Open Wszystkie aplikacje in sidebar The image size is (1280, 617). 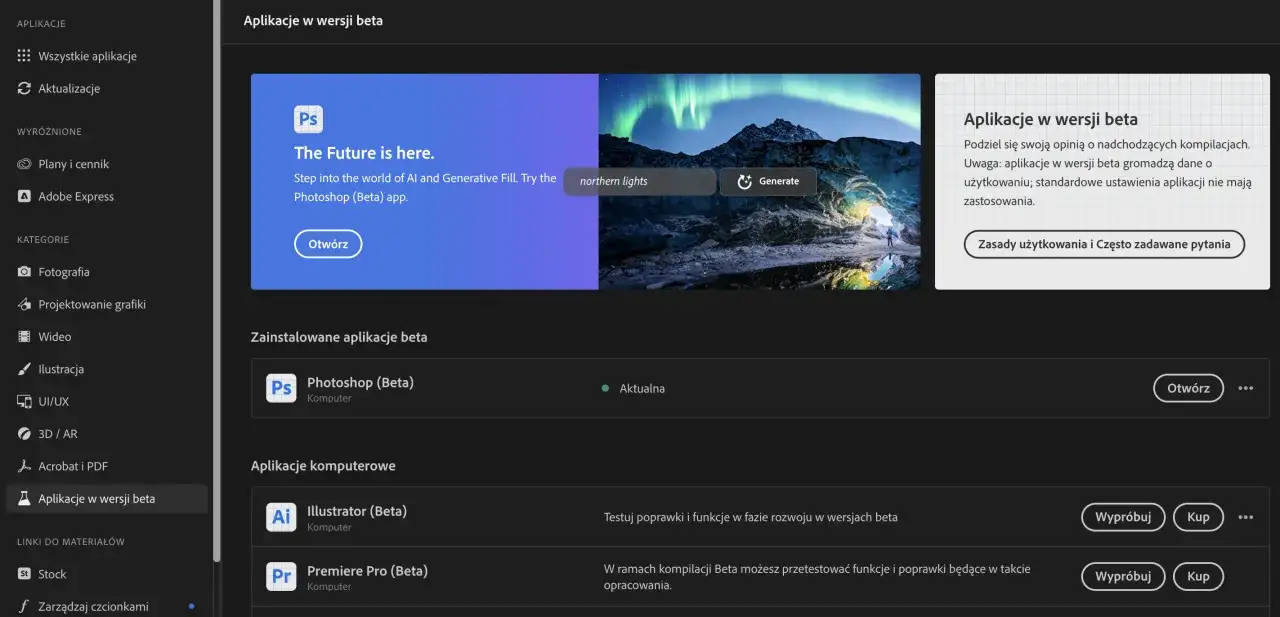[x=87, y=57]
